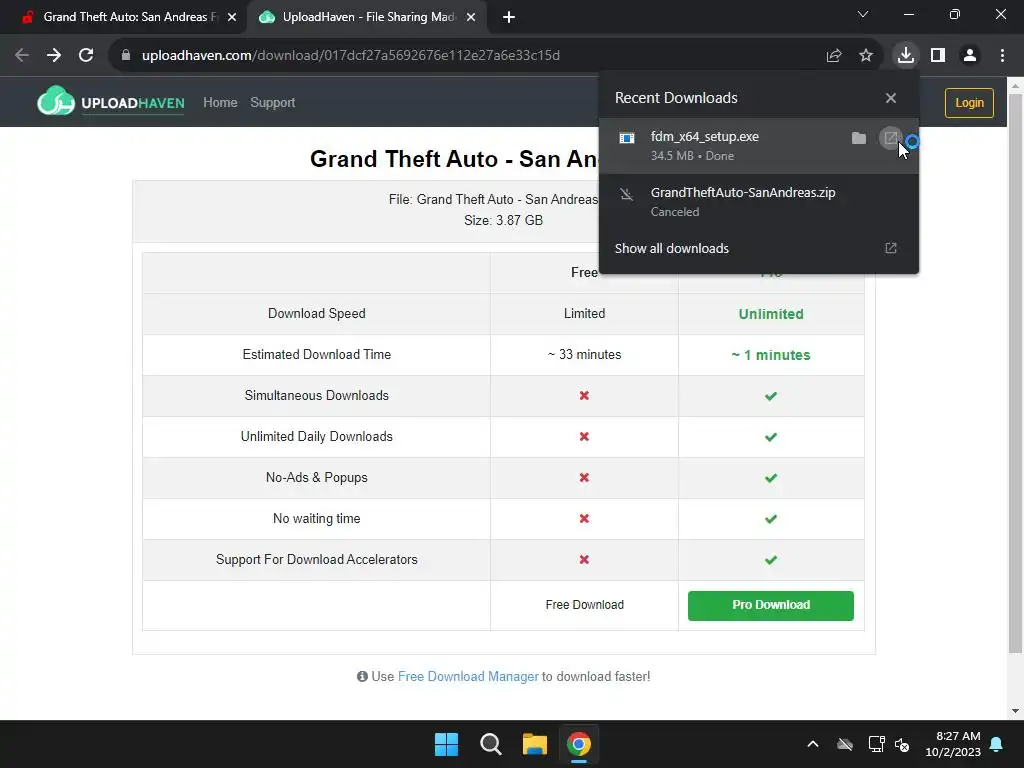Image resolution: width=1024 pixels, height=768 pixels.
Task: Open Chrome three-dot menu
Action: pos(1002,56)
